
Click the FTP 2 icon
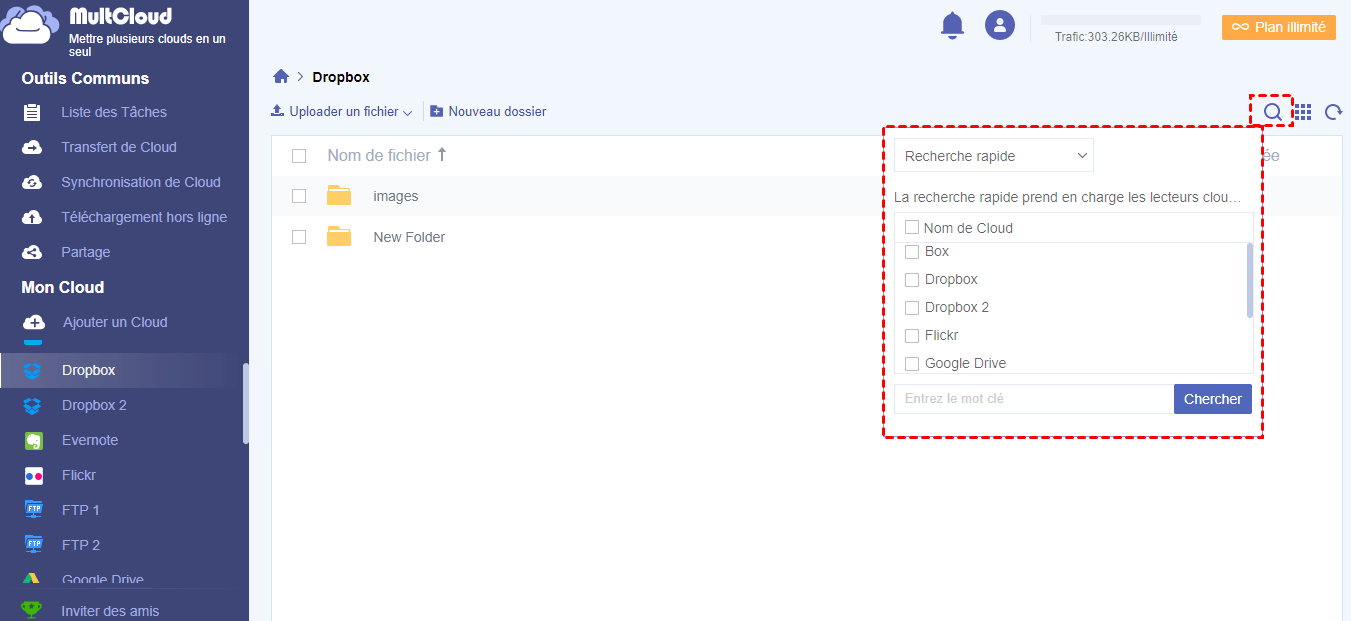coord(33,545)
